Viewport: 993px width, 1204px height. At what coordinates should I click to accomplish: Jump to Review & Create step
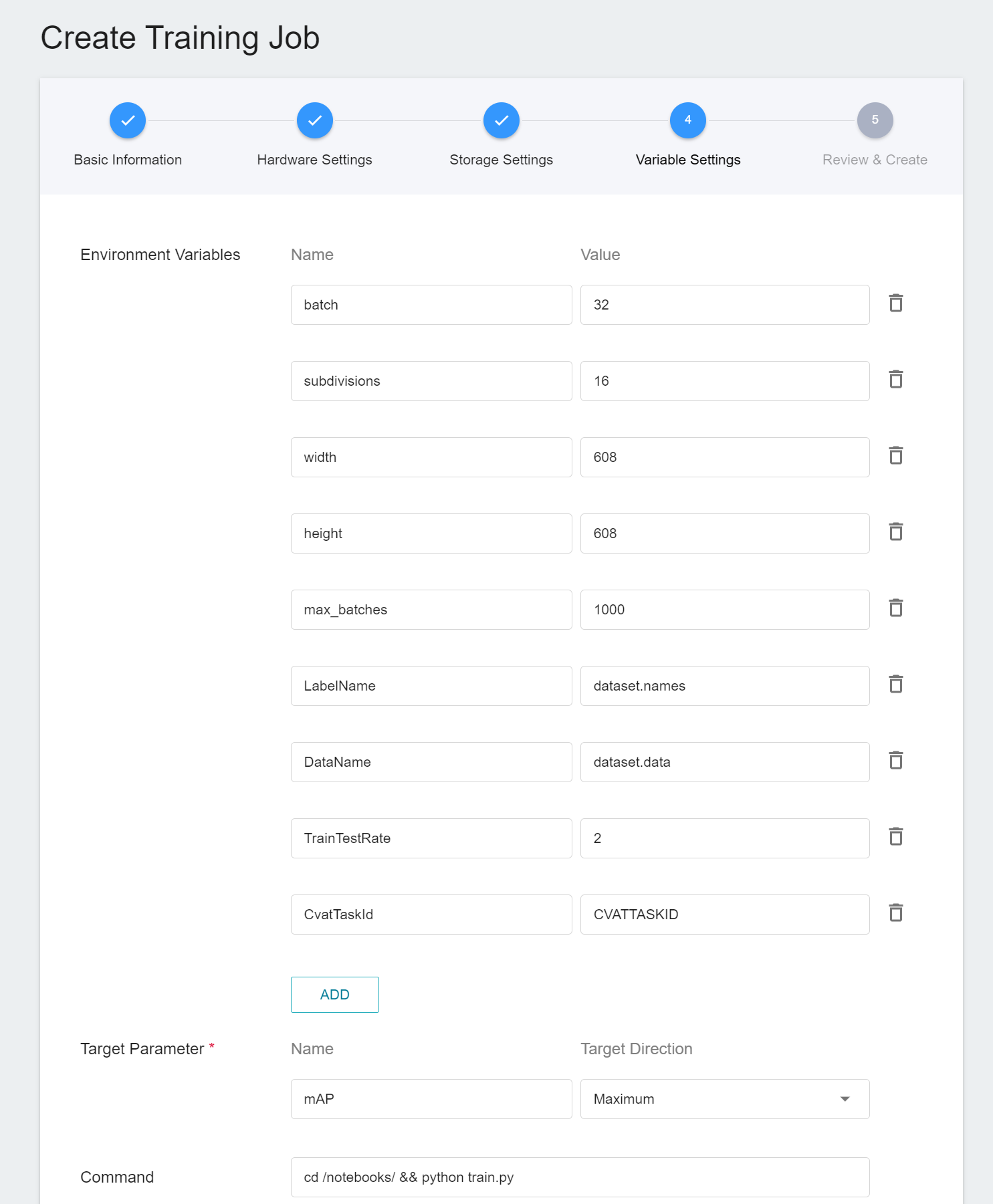pyautogui.click(x=875, y=121)
